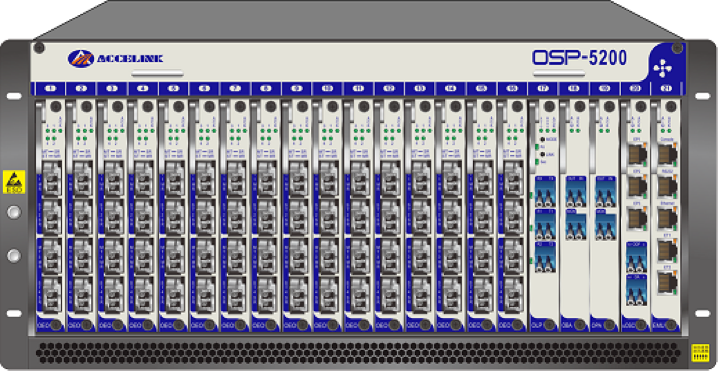The width and height of the screenshot is (719, 372).
Task: Select slot number 21 label
Action: click(x=665, y=89)
